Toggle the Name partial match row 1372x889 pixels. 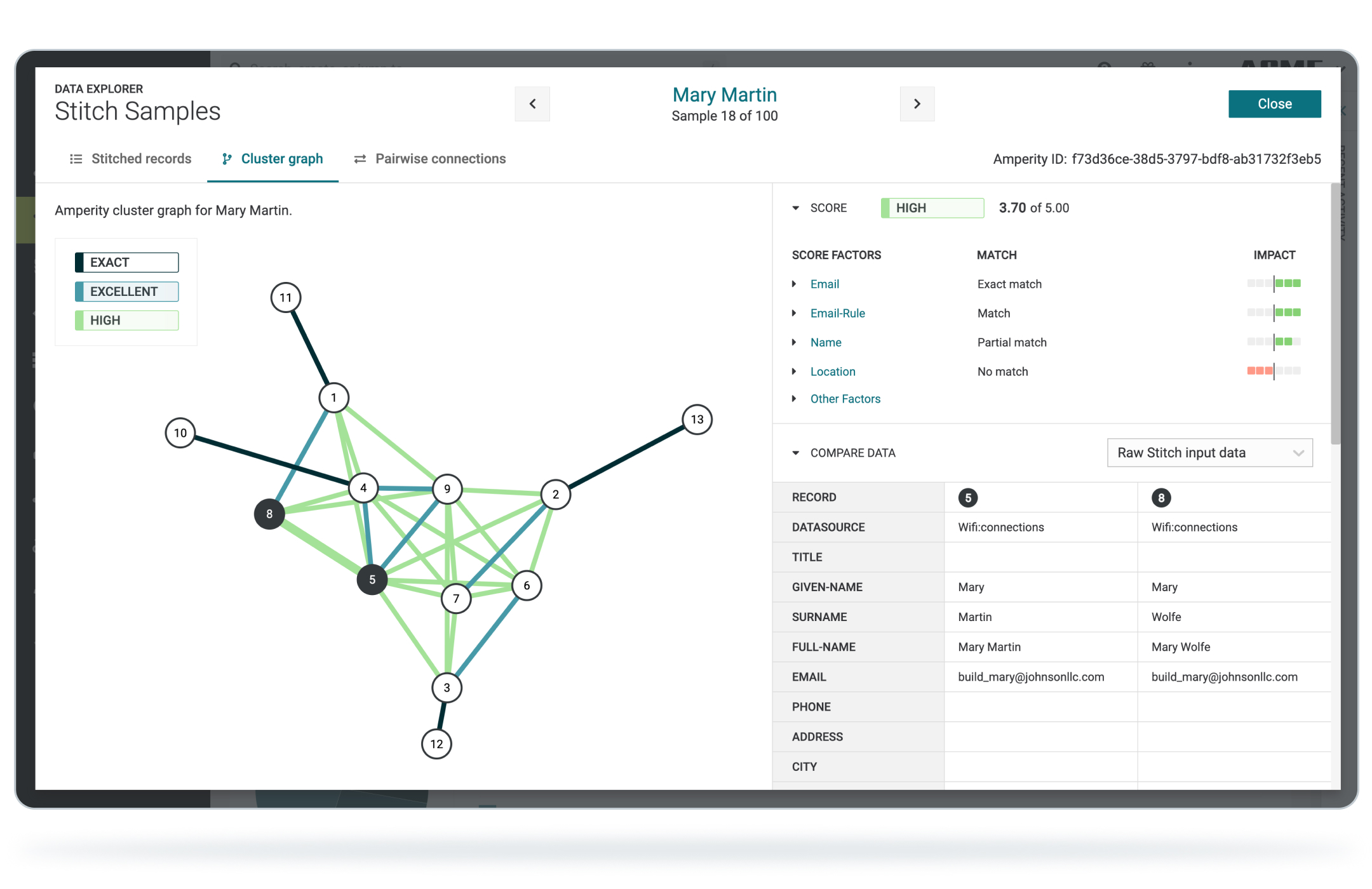point(798,342)
